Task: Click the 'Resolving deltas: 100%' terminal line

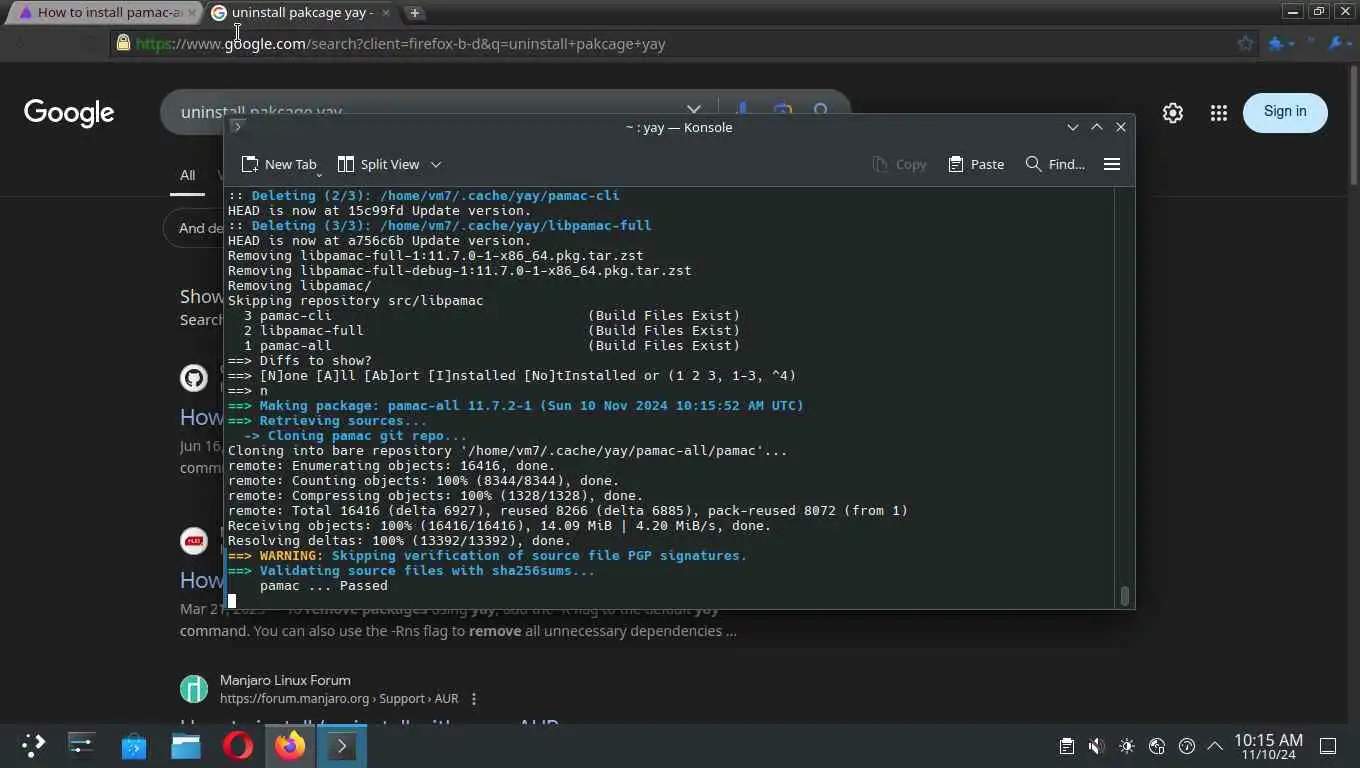Action: coord(400,541)
